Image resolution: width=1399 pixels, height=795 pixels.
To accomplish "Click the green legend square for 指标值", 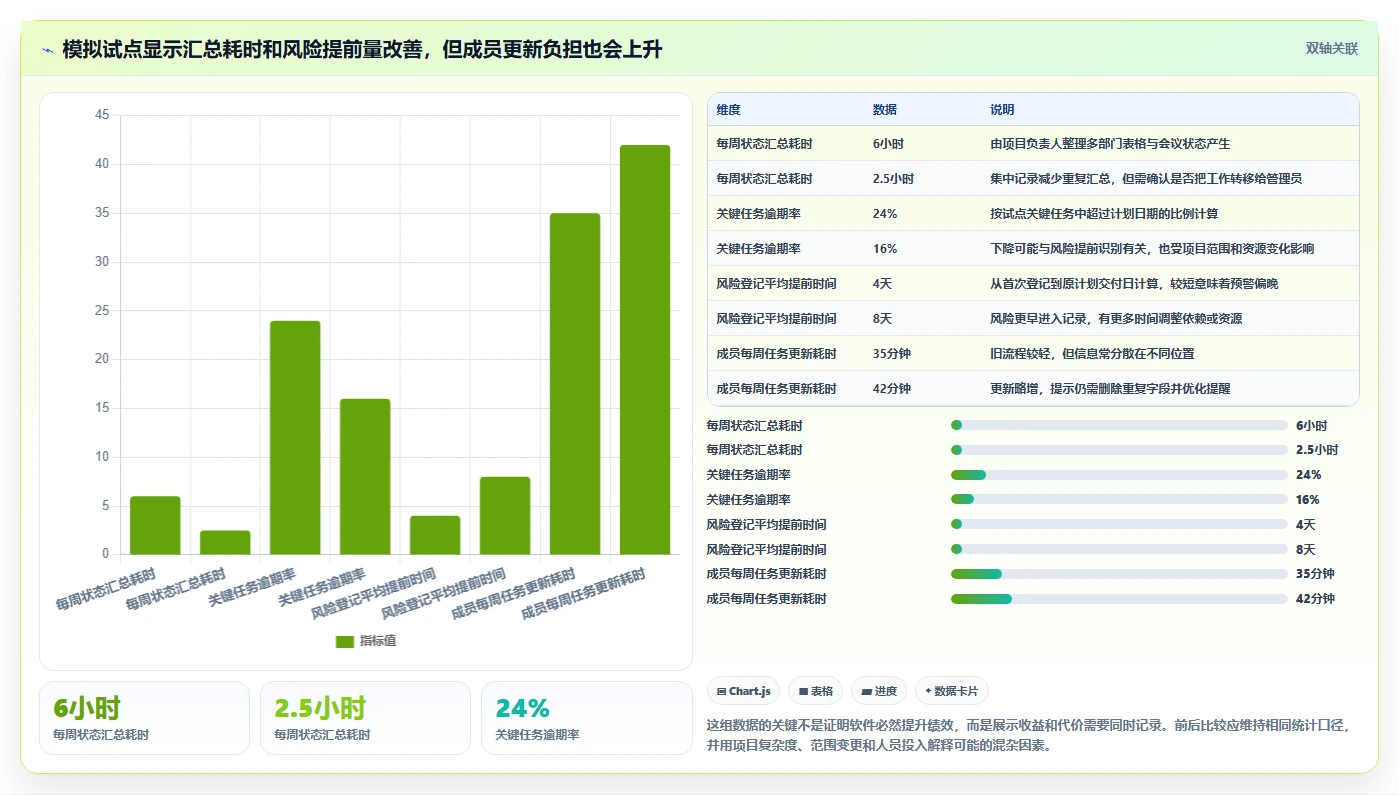I will 345,642.
